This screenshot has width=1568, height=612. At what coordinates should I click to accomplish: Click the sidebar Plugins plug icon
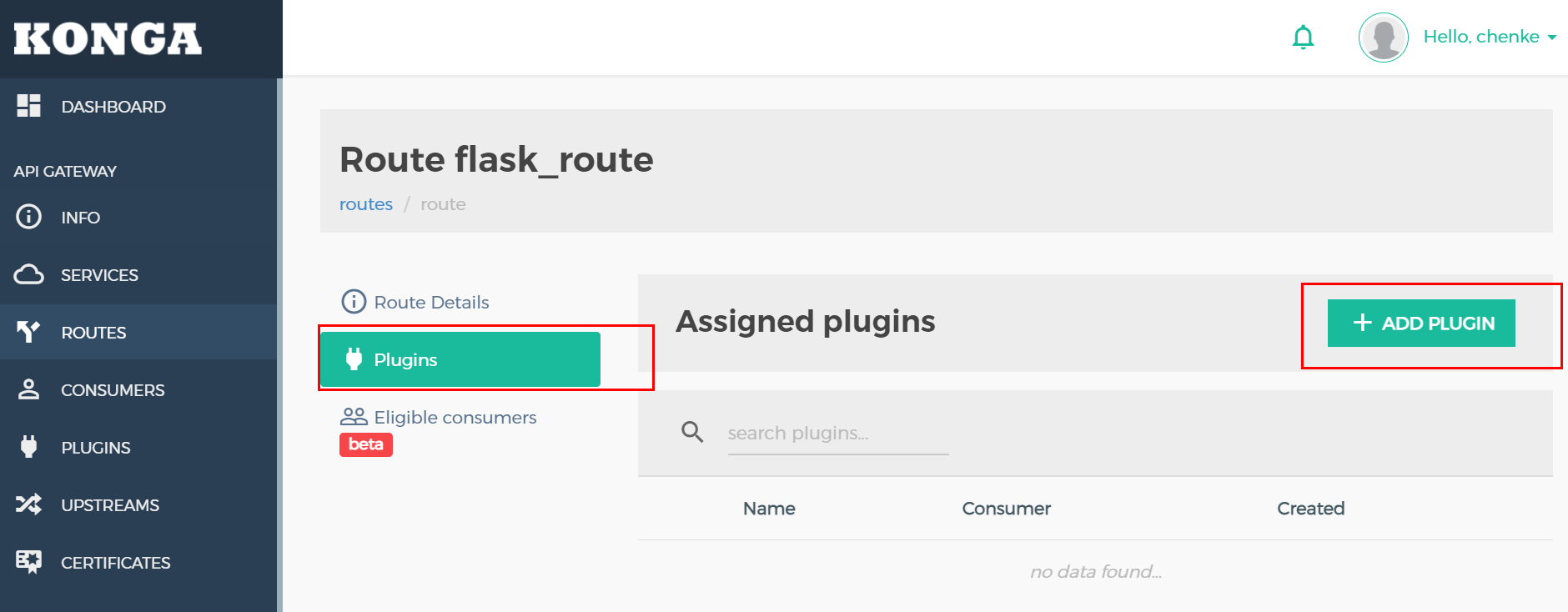point(28,447)
